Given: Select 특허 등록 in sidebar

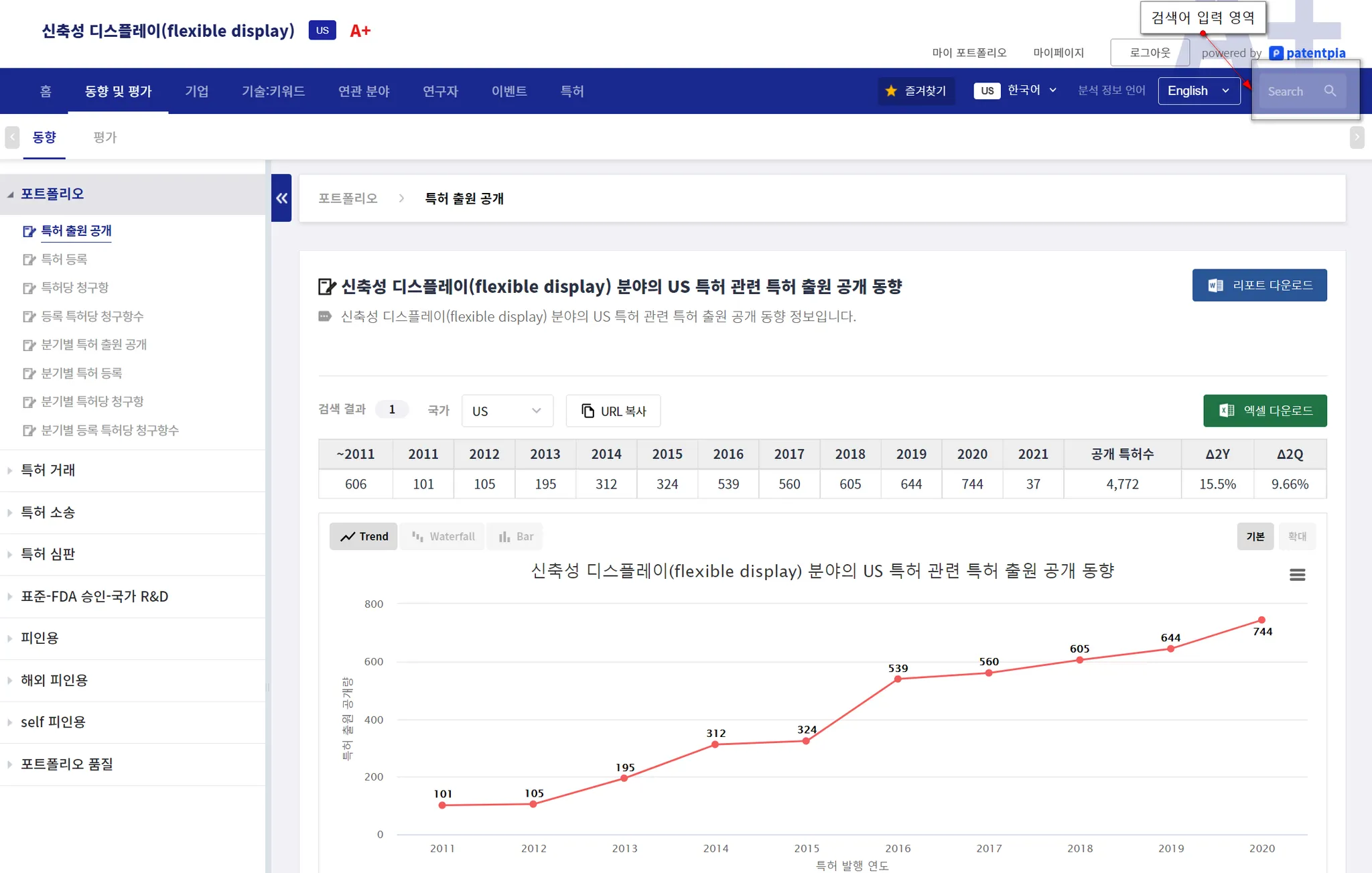Looking at the screenshot, I should (64, 259).
